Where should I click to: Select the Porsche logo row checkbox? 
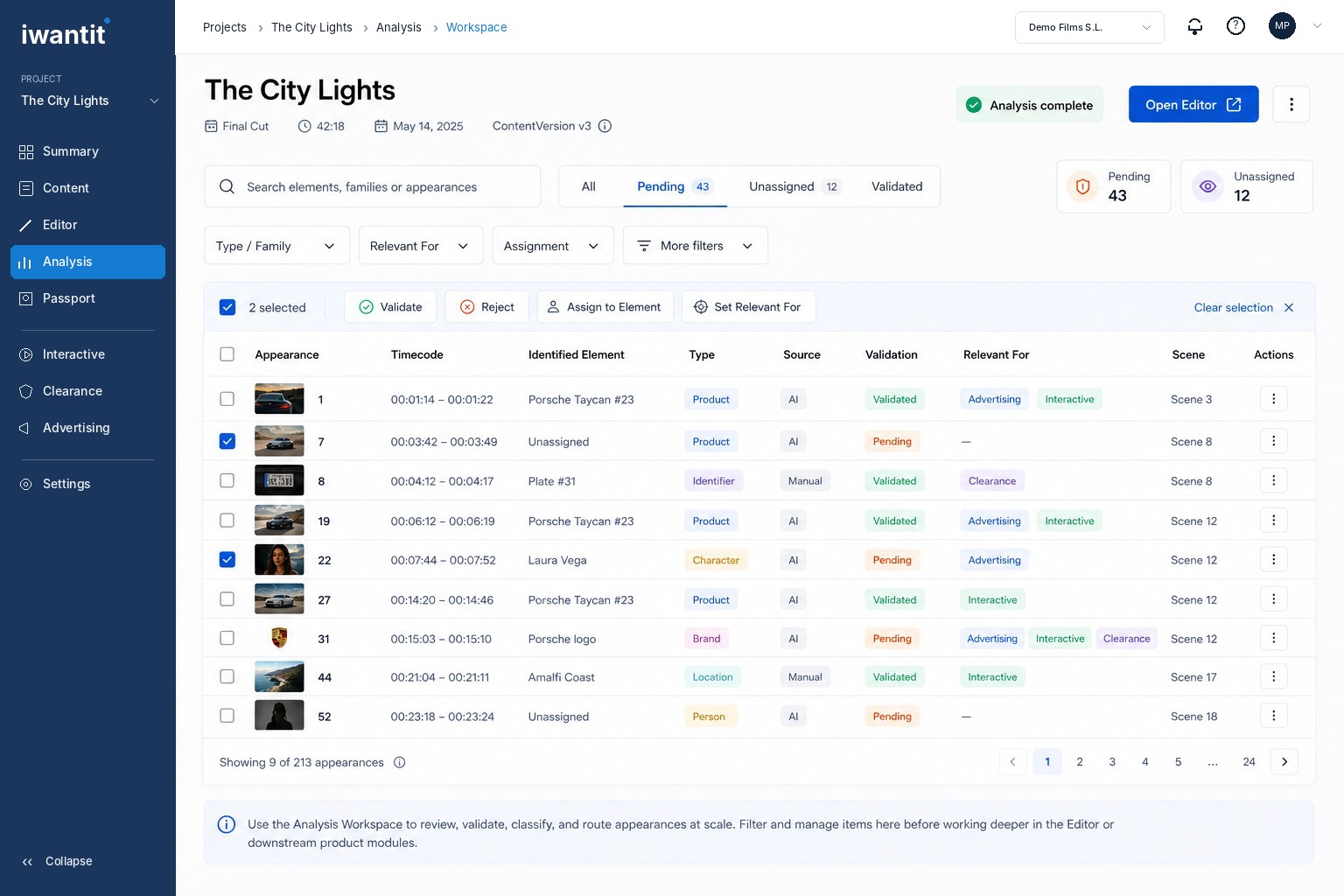[x=227, y=638]
